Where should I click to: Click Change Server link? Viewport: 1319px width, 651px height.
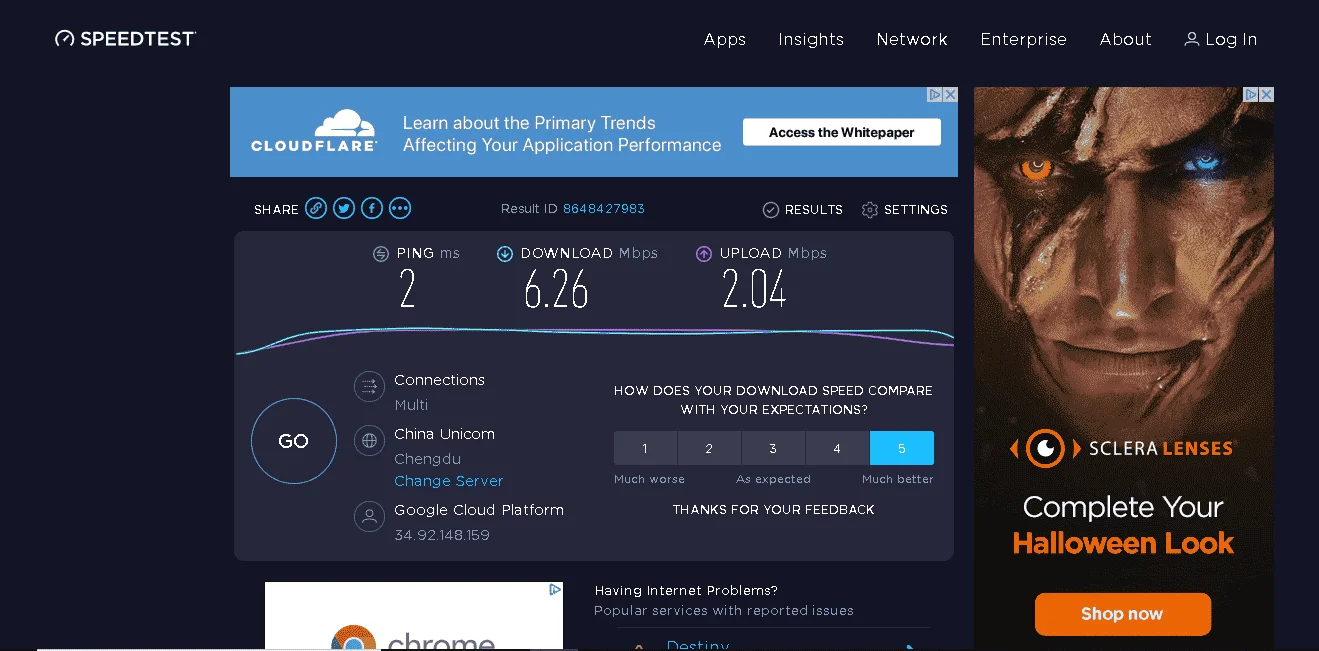pos(449,481)
